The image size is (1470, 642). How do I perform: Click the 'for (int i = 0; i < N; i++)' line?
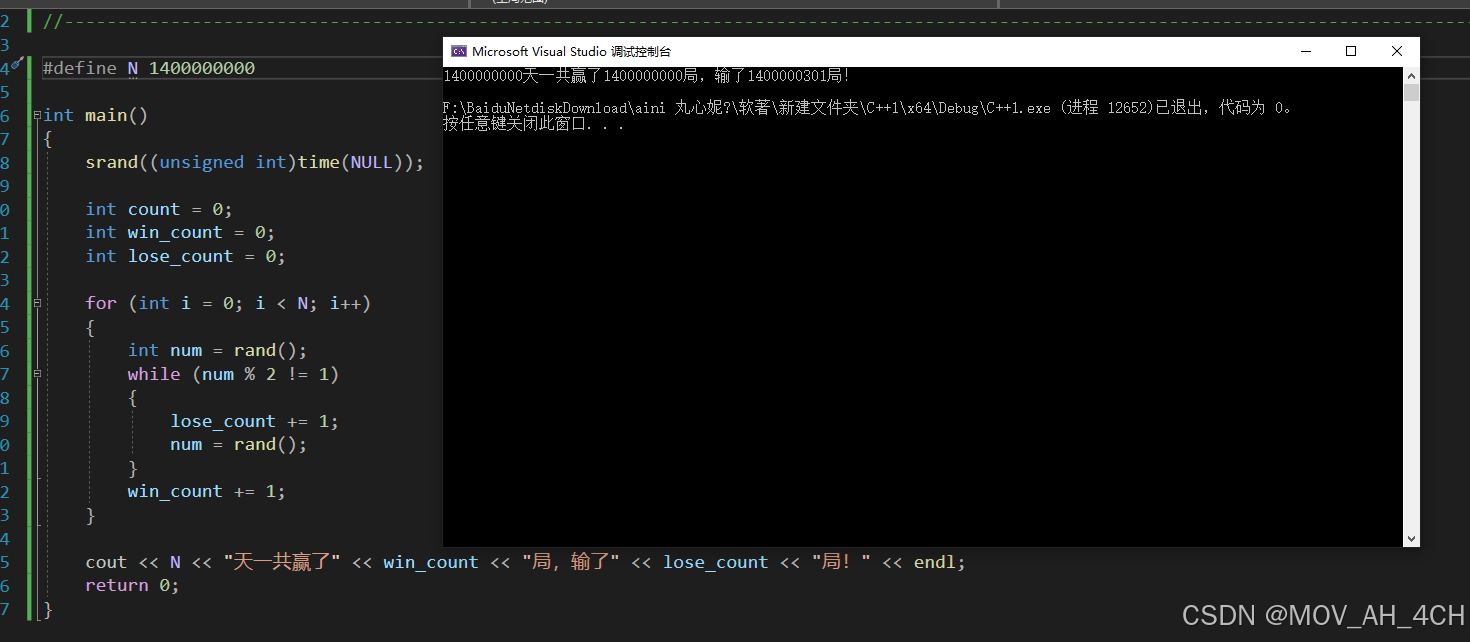pos(228,303)
